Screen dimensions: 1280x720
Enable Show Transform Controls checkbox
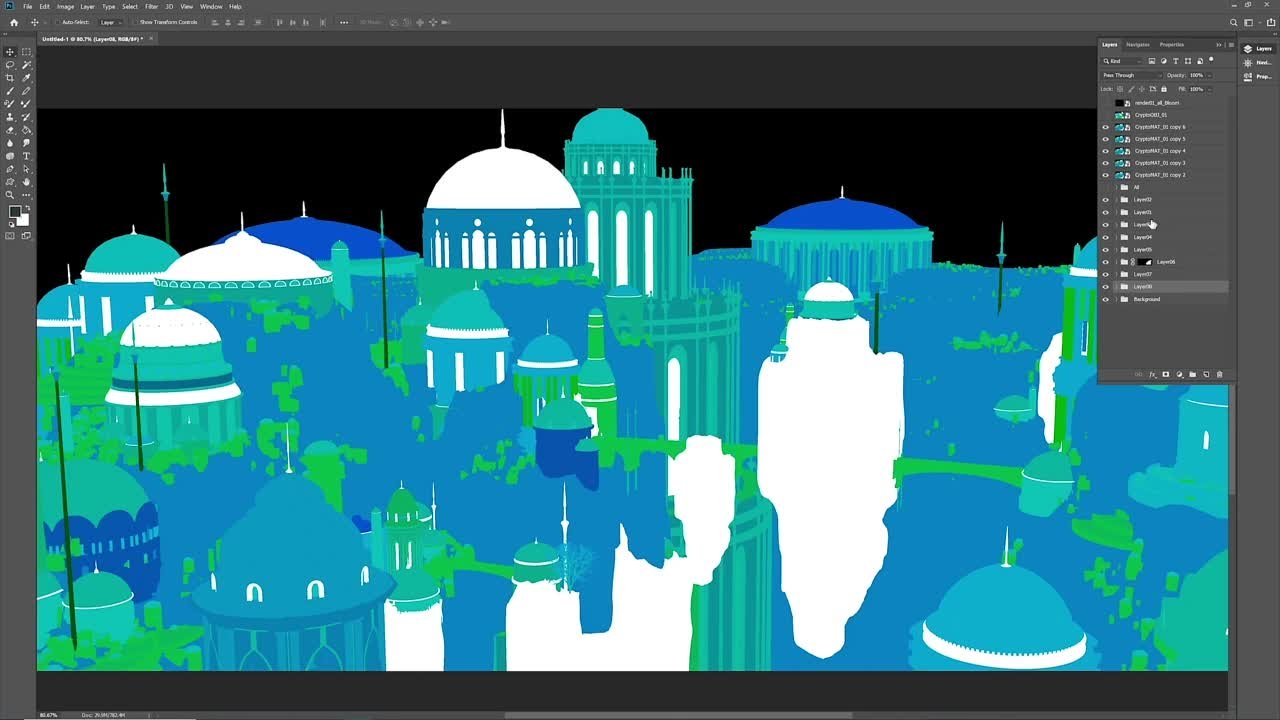135,22
